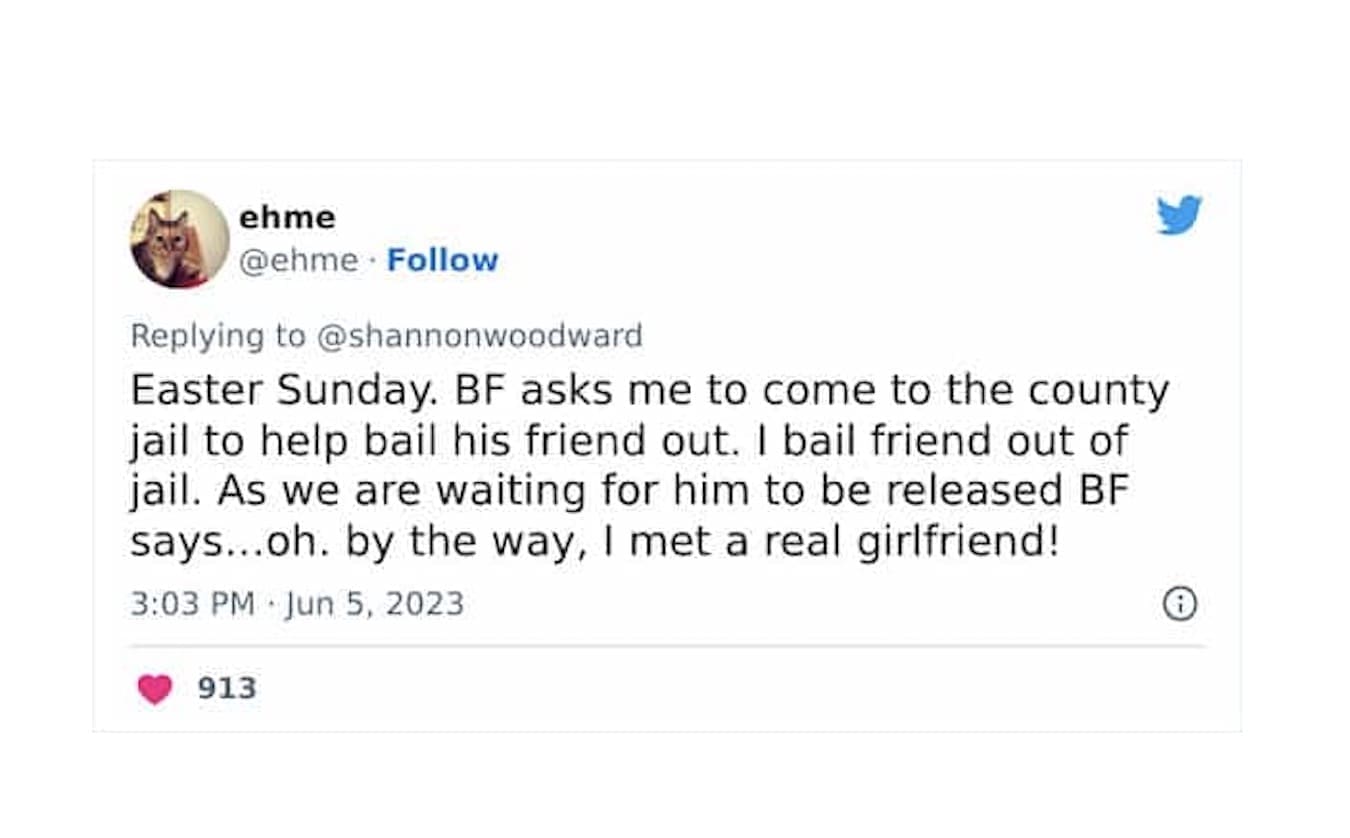Open the @shannonwoodward mention
This screenshot has width=1350, height=838.
coord(479,336)
